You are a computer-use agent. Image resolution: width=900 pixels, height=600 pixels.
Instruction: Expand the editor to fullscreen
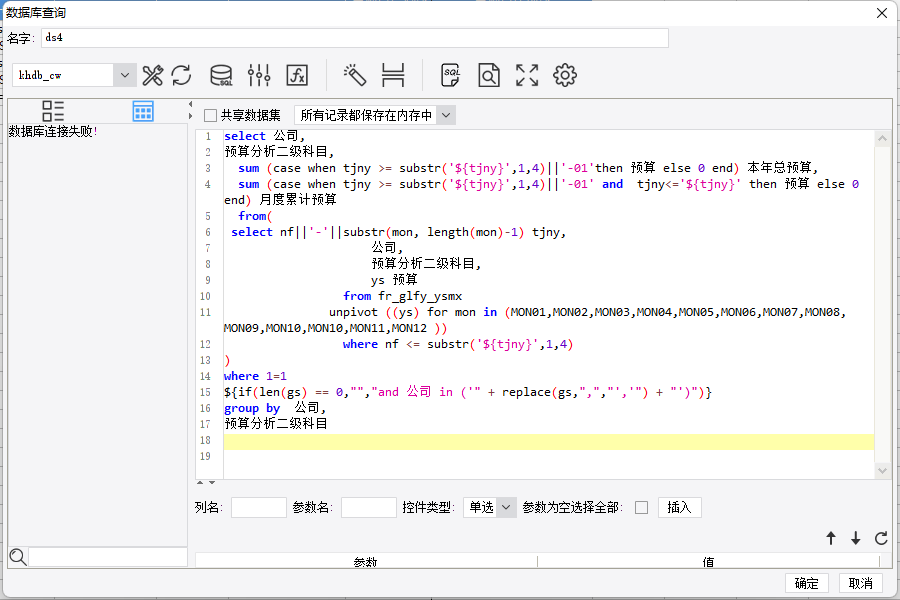pyautogui.click(x=527, y=75)
